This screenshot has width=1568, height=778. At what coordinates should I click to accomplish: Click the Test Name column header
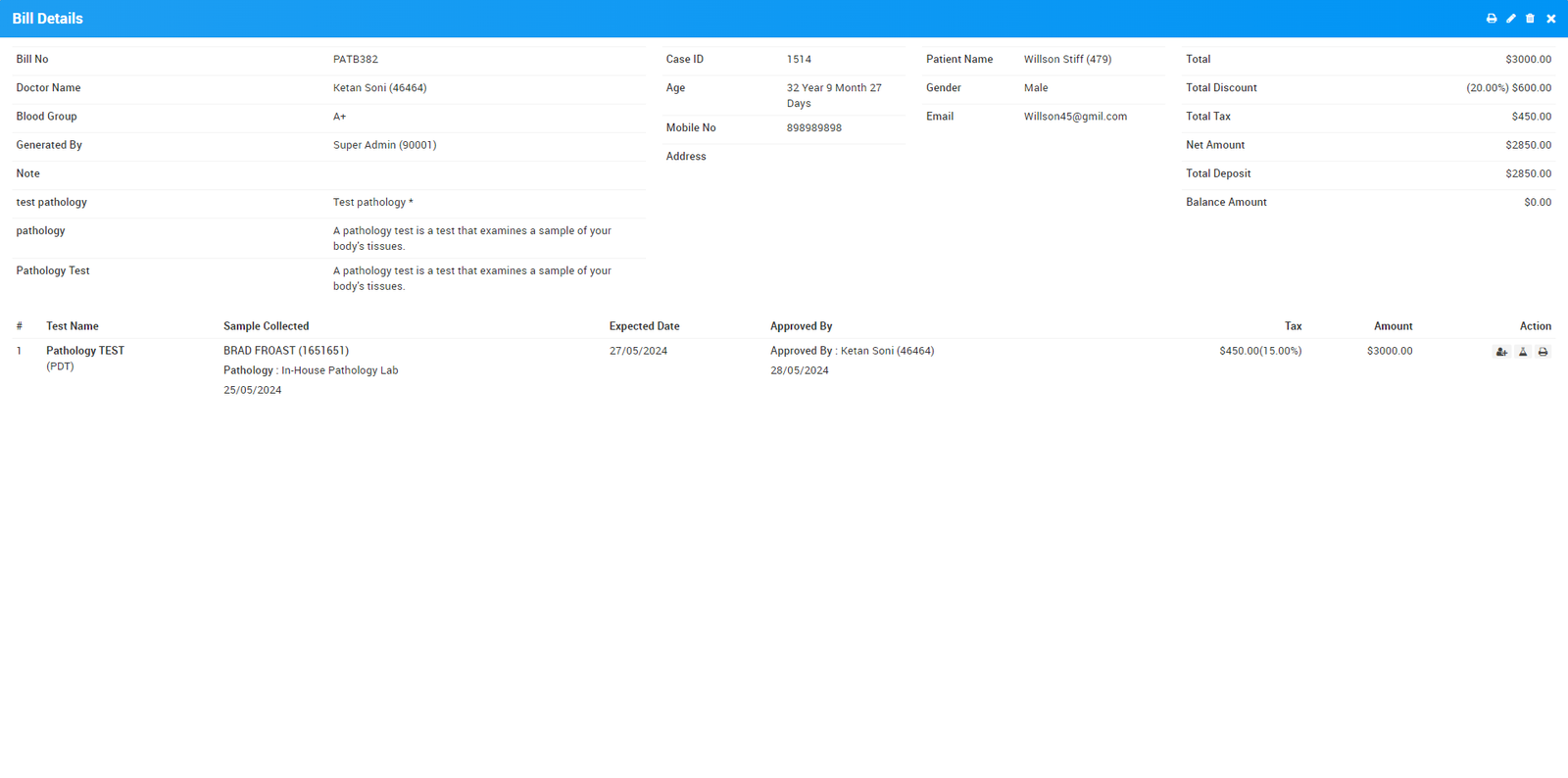point(73,326)
